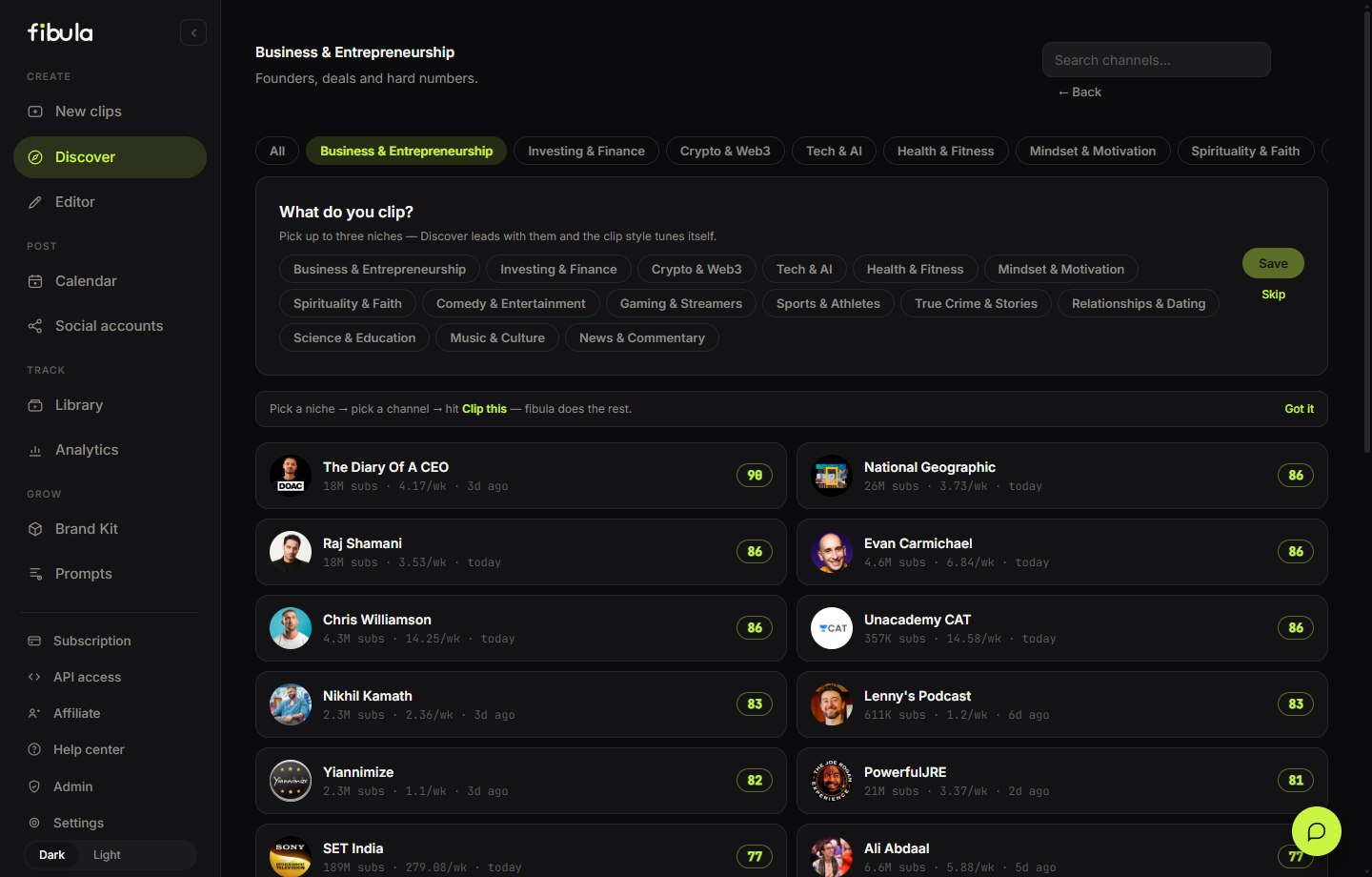1372x877 pixels.
Task: Open the Subscription menu item
Action: [110, 641]
